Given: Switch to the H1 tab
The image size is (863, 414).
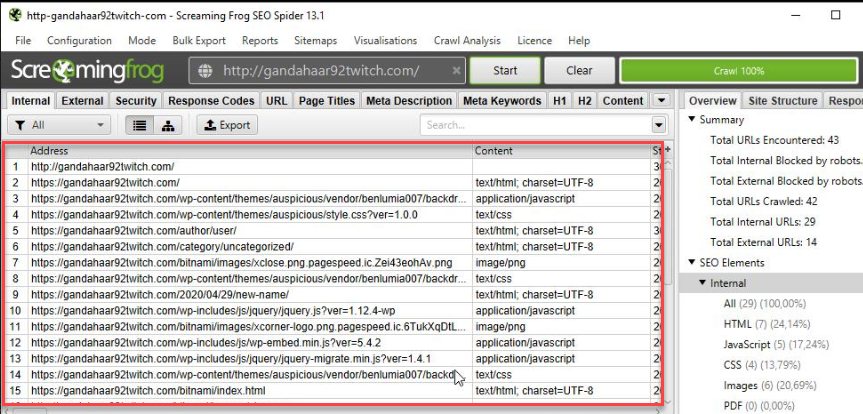Looking at the screenshot, I should (x=560, y=101).
